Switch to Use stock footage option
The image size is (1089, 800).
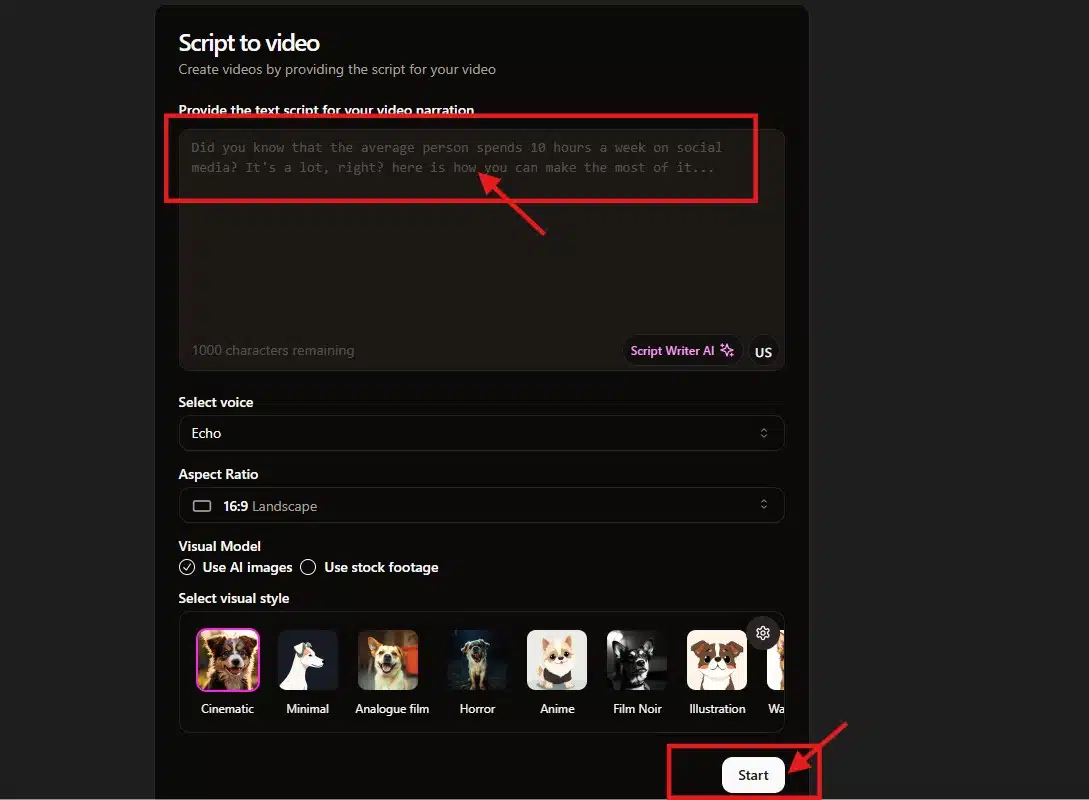(308, 567)
